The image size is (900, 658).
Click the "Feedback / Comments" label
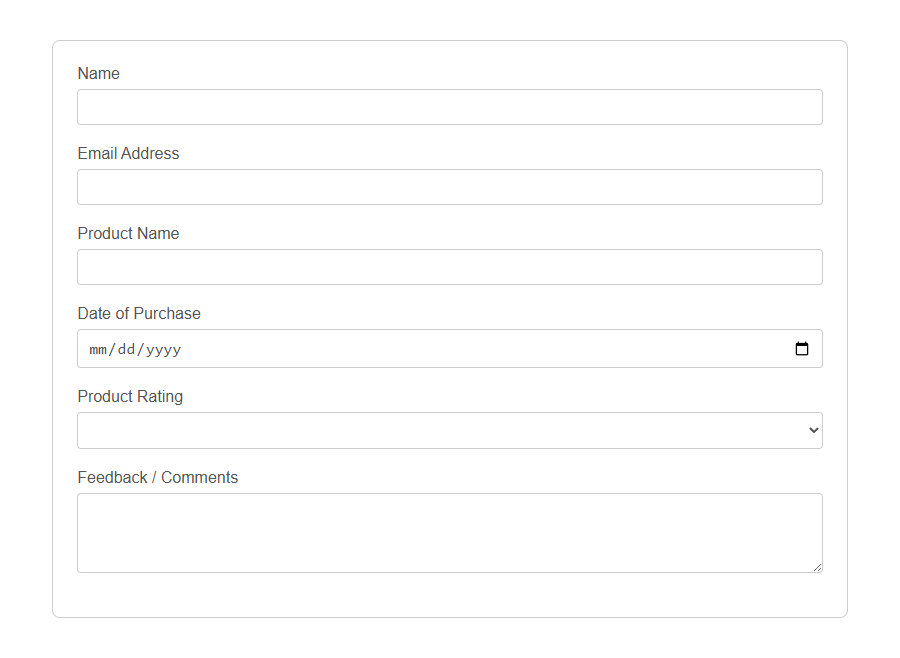pyautogui.click(x=157, y=478)
